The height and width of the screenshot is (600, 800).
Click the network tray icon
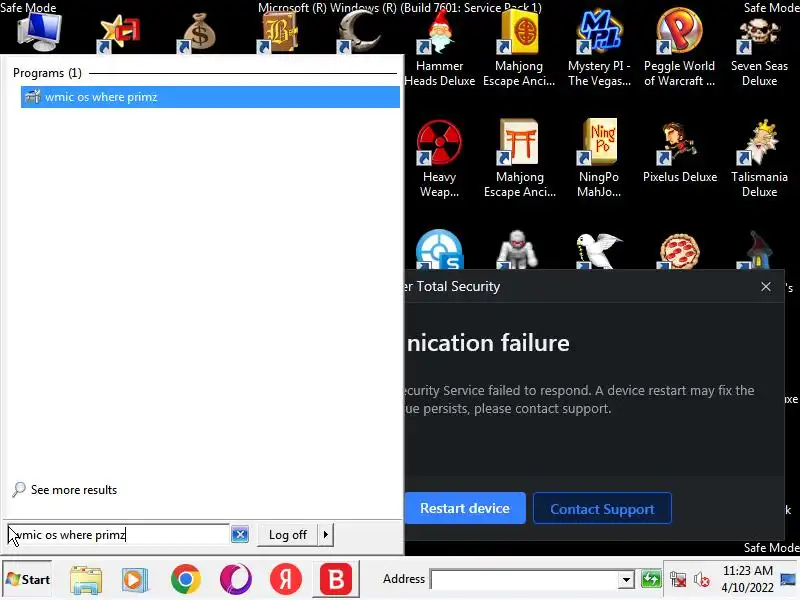tap(678, 580)
